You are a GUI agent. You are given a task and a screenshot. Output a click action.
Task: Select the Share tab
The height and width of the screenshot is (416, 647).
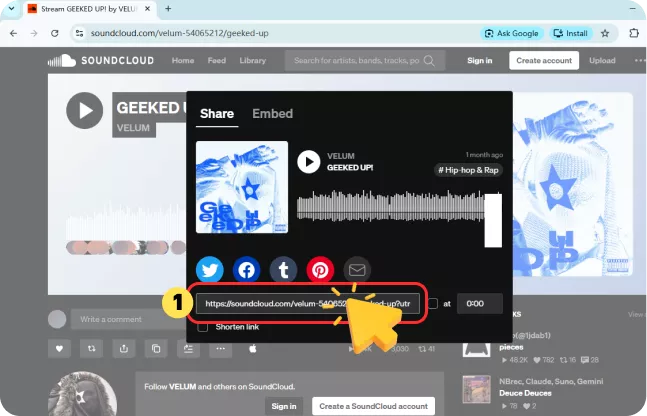[217, 113]
